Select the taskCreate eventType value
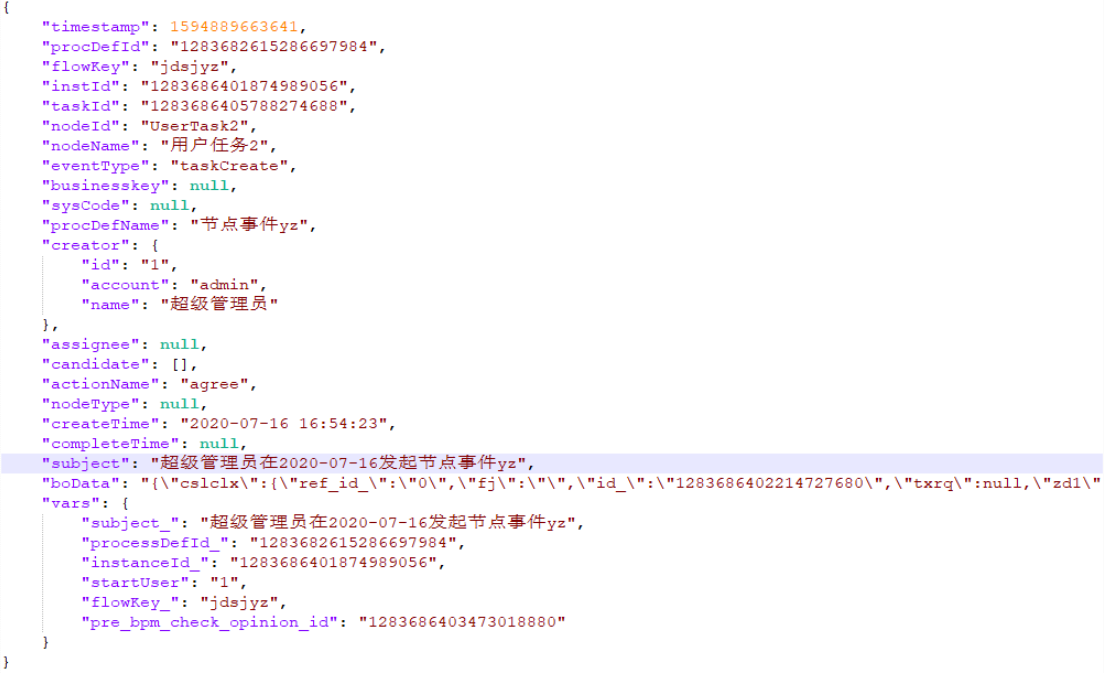 [230, 166]
